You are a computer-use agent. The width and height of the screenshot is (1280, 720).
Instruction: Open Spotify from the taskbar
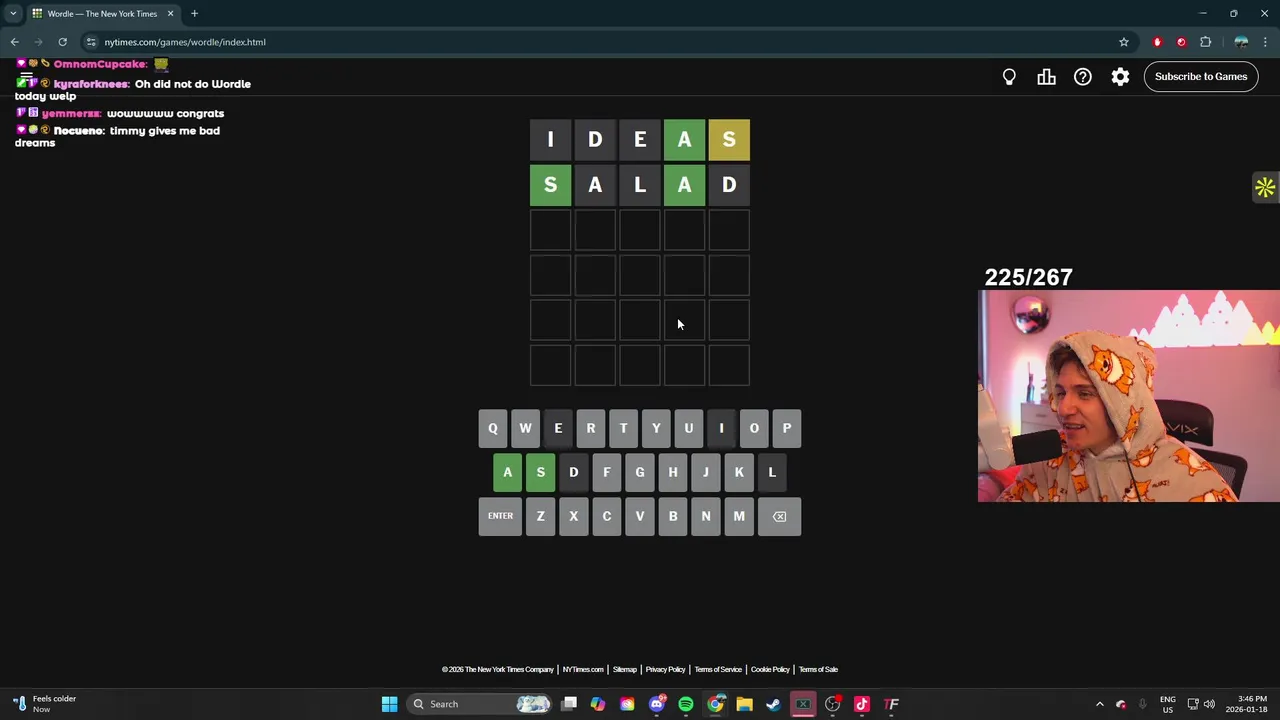point(686,704)
